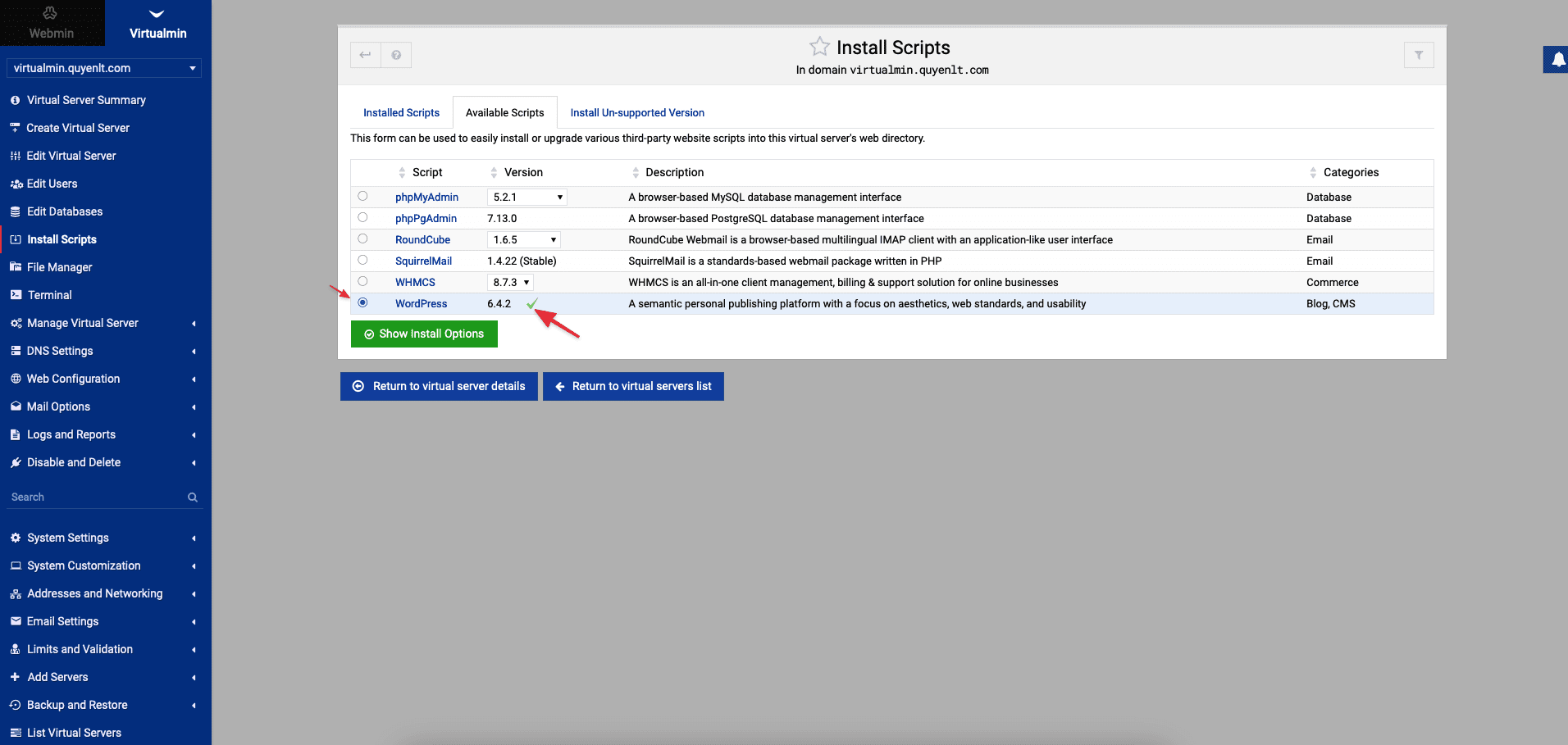Click the search magnifier in the sidebar
The image size is (1568, 745).
192,497
